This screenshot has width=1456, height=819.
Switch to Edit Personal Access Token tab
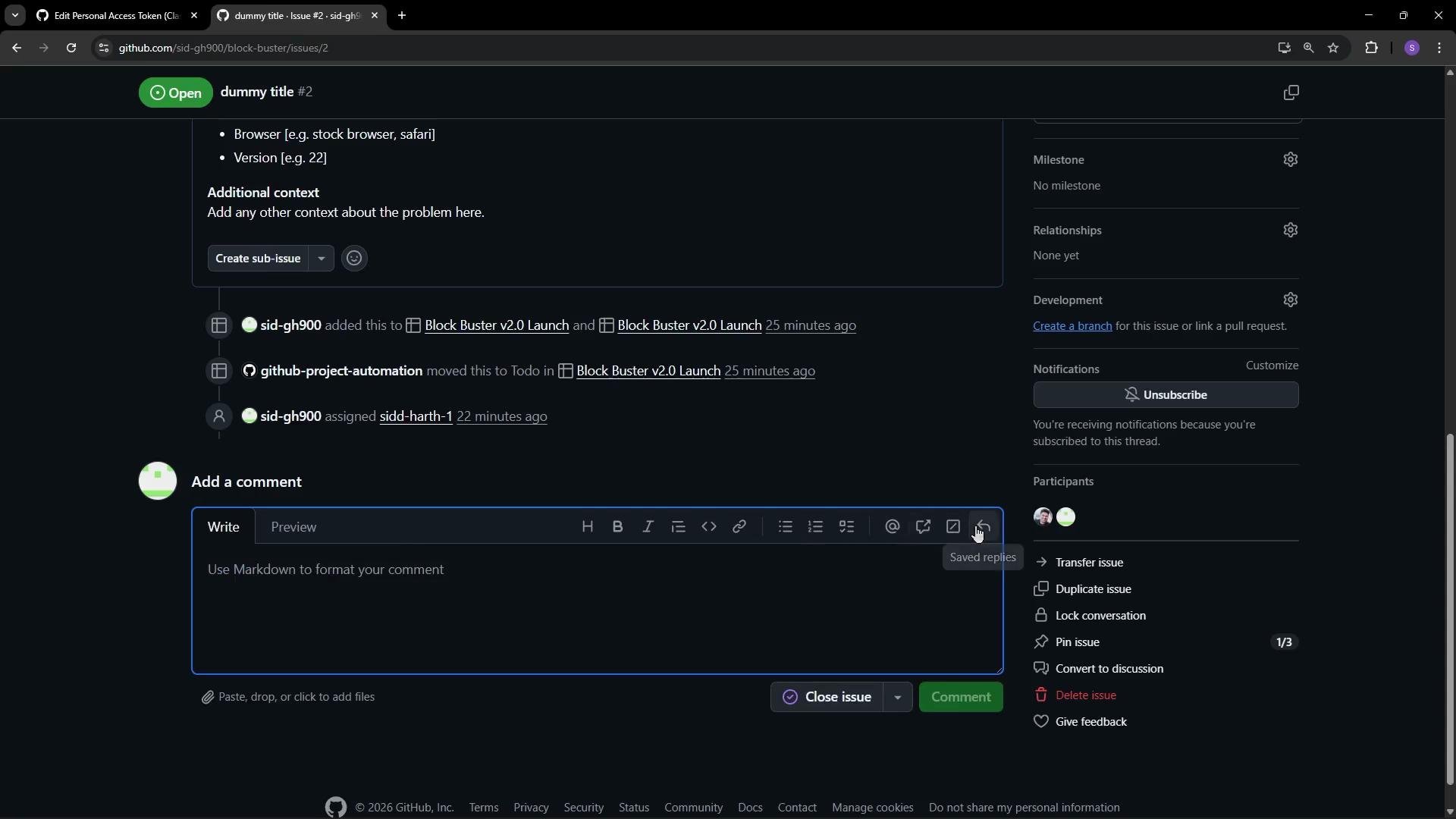click(x=118, y=15)
